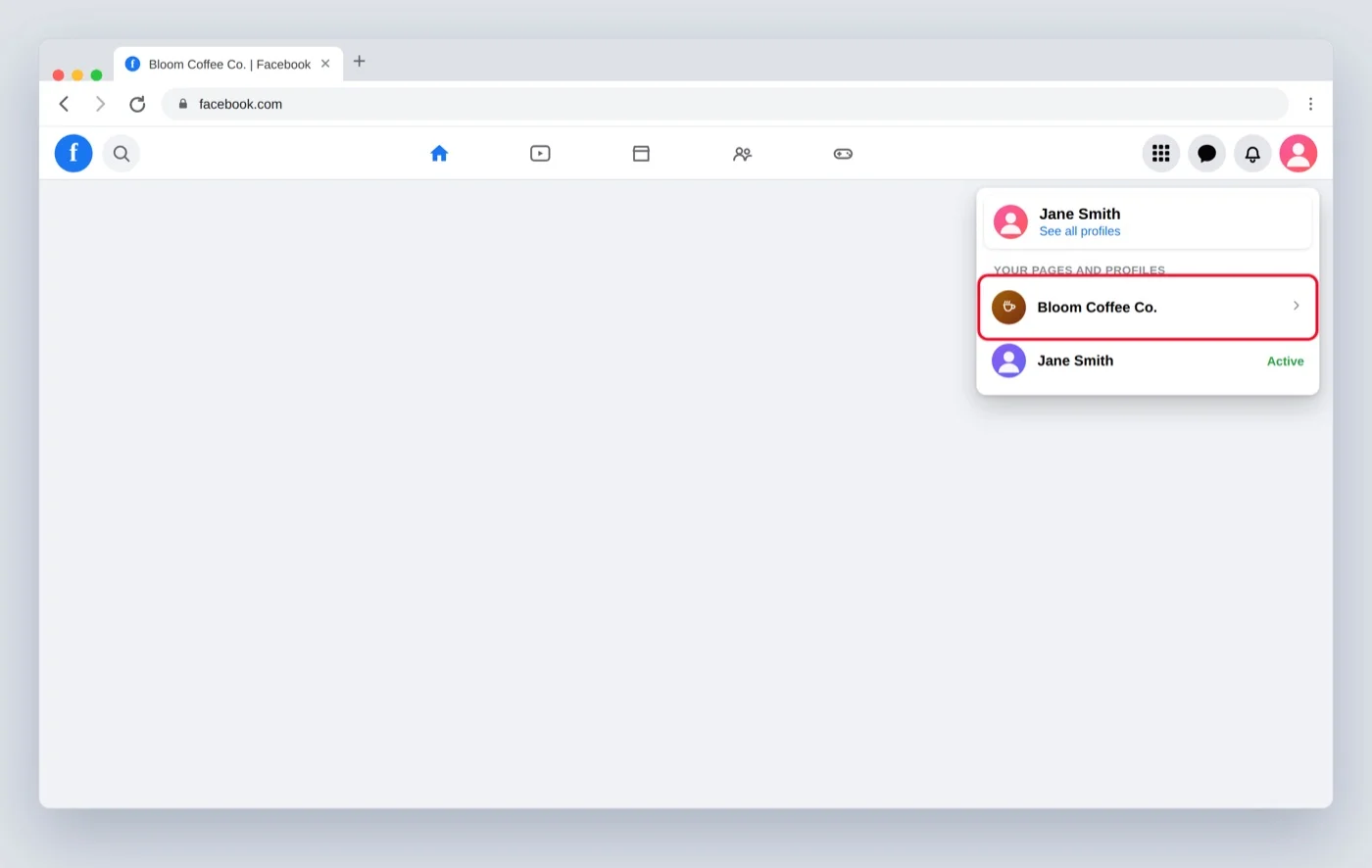Click the Facebook logo
Viewport: 1372px width, 868px height.
(x=73, y=153)
